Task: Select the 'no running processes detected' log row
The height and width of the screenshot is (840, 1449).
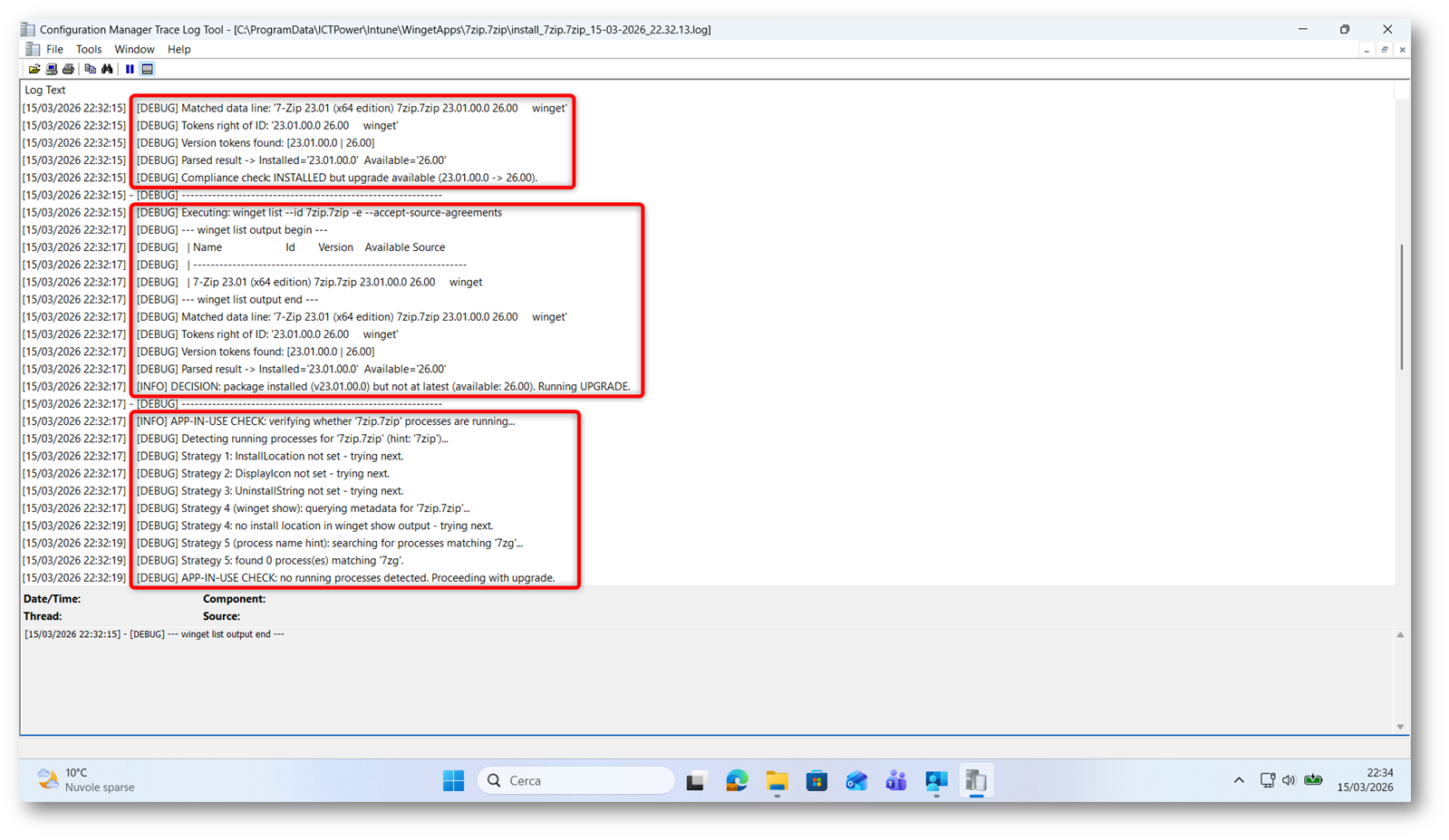Action: (707, 577)
